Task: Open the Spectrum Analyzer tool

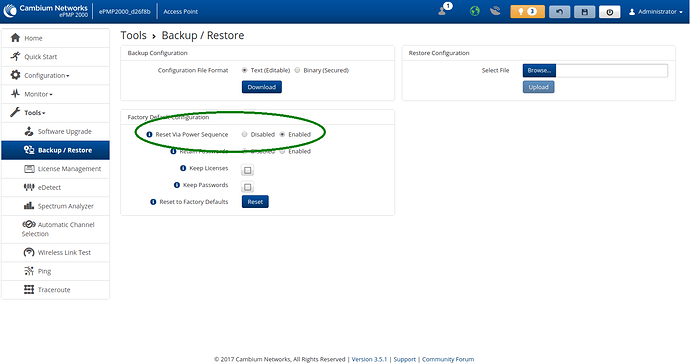Action: coord(55,206)
